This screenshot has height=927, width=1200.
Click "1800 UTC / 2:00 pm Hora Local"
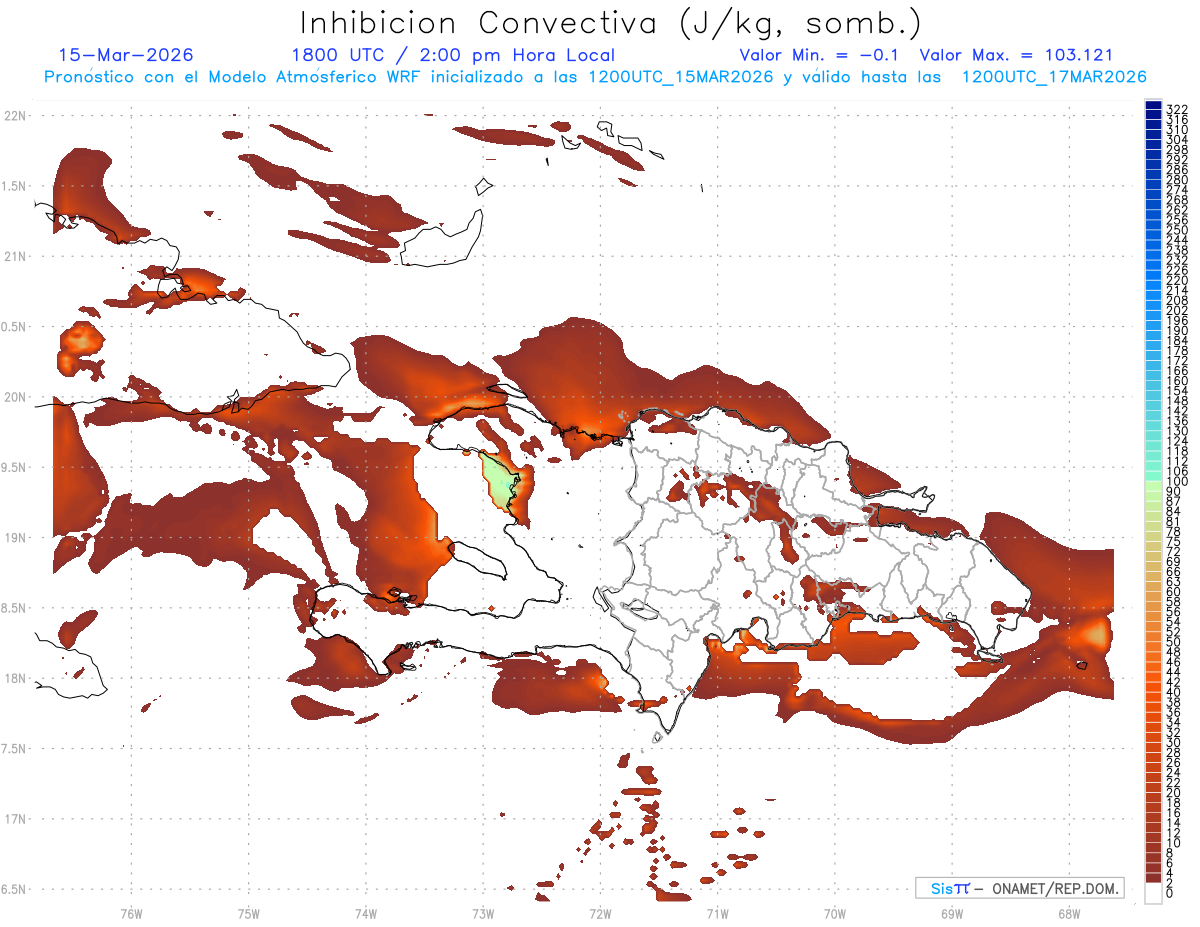[453, 55]
